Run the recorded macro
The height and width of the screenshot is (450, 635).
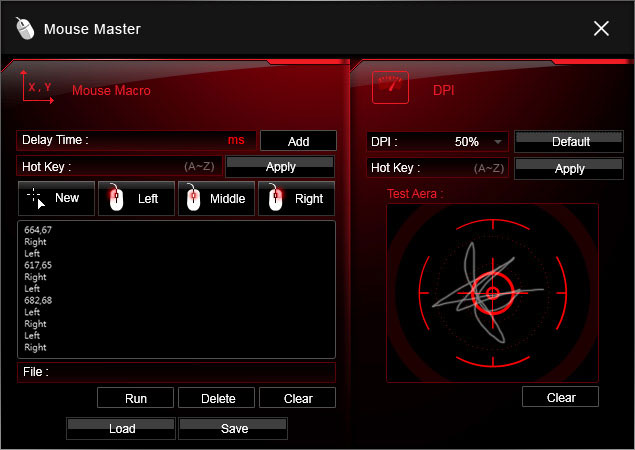(x=136, y=398)
